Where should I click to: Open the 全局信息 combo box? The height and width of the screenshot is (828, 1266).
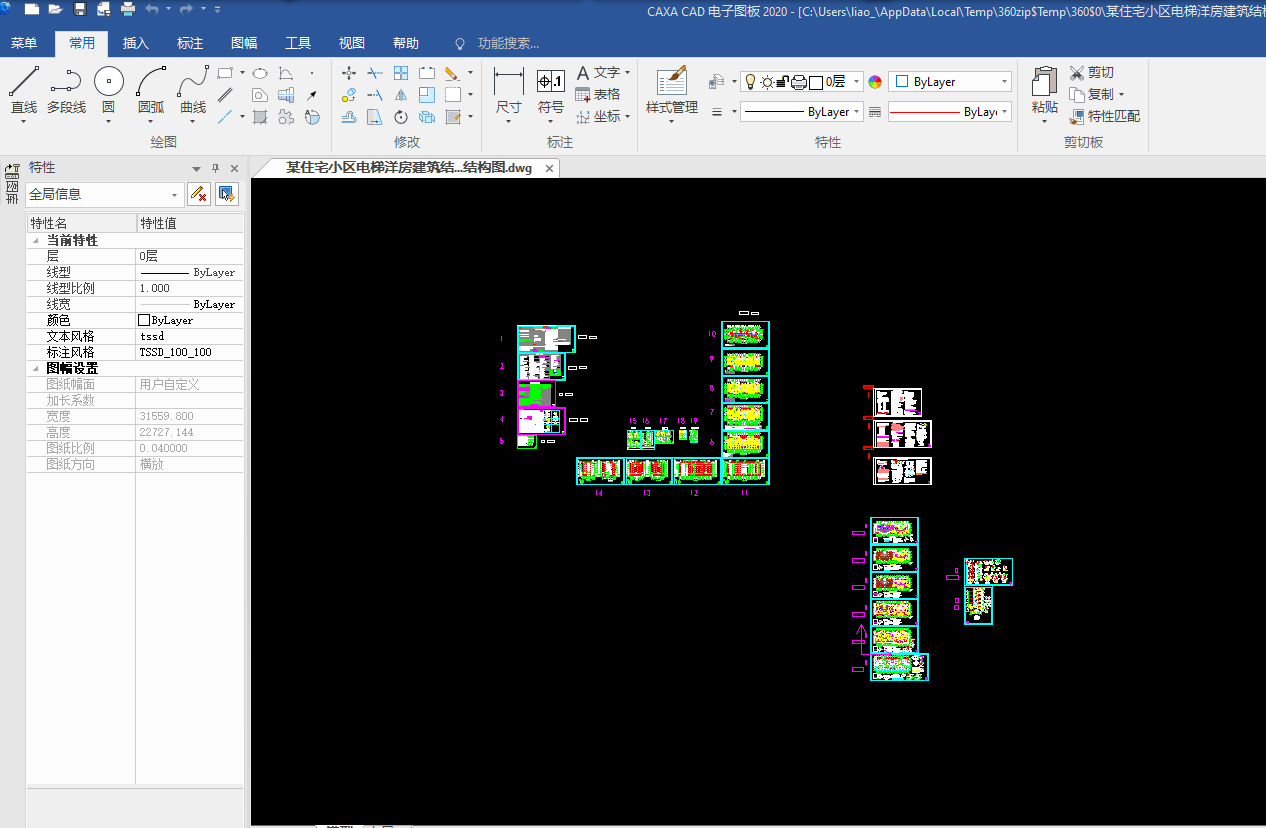(x=105, y=194)
